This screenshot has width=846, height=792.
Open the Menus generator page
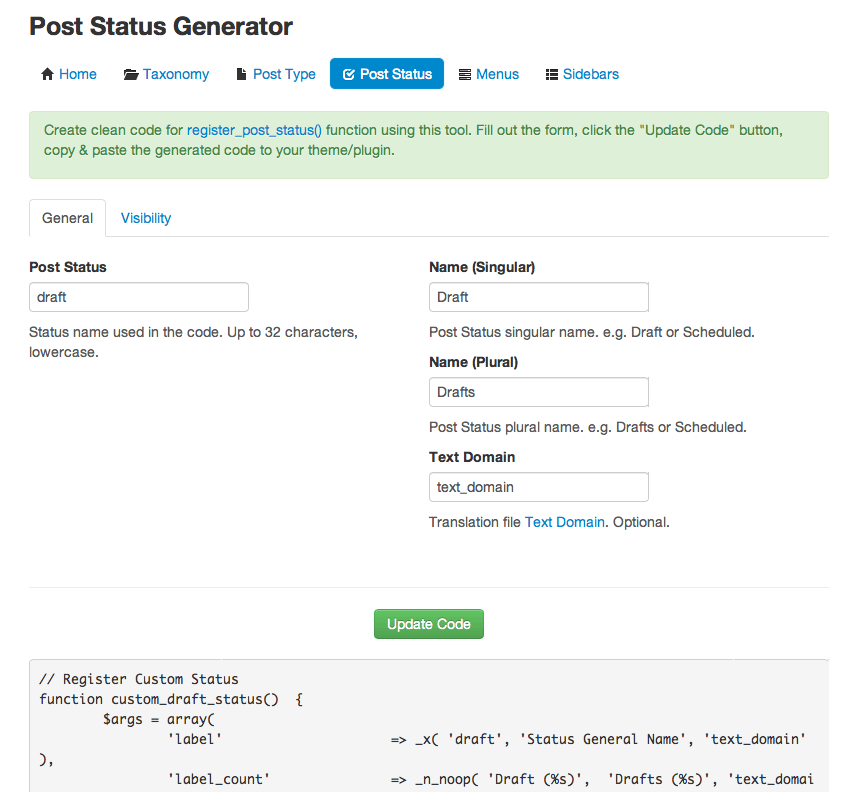pos(497,74)
